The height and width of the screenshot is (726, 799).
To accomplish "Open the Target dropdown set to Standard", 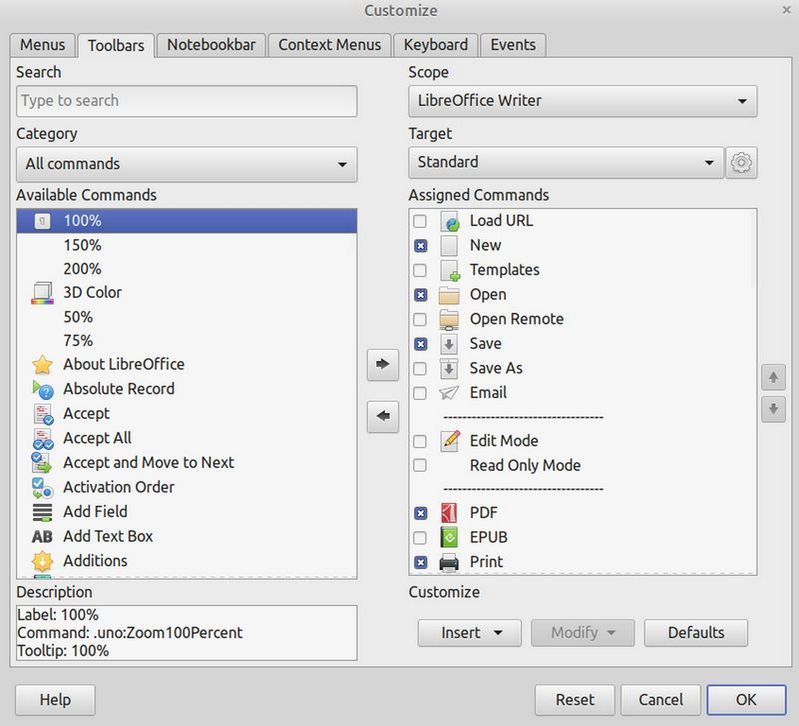I will [x=565, y=162].
